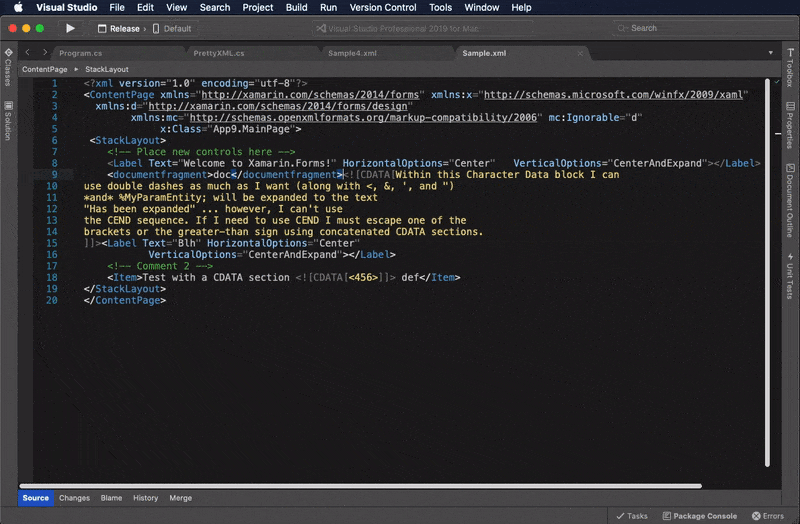
Task: Open the Help menu
Action: (x=521, y=7)
